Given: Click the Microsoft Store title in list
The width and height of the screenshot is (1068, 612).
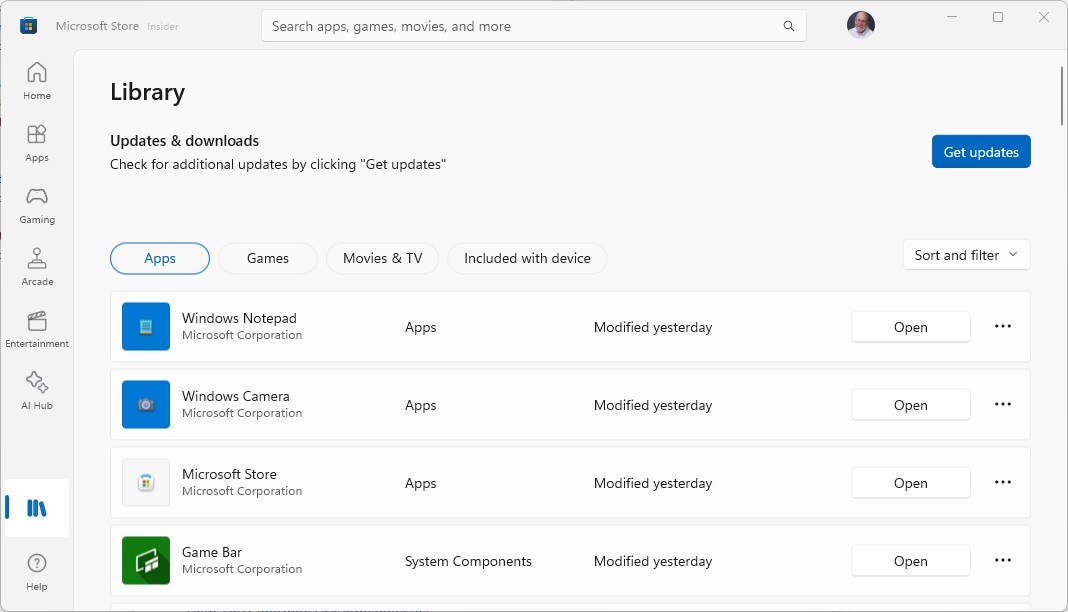Looking at the screenshot, I should [x=229, y=474].
